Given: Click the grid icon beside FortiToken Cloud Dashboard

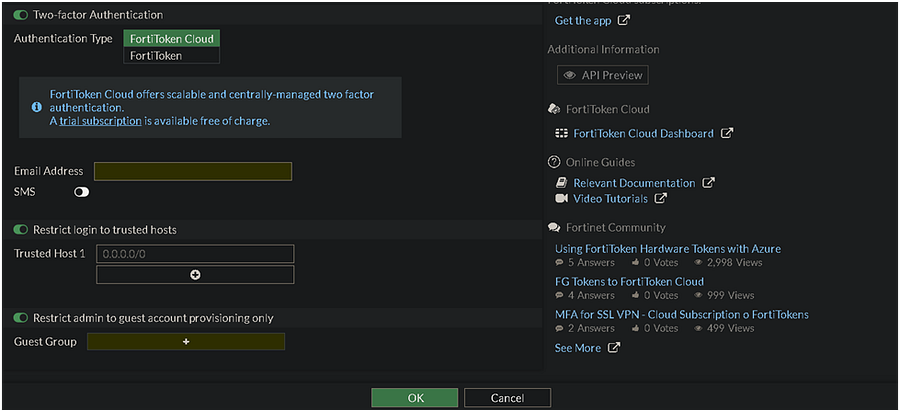Looking at the screenshot, I should point(561,133).
